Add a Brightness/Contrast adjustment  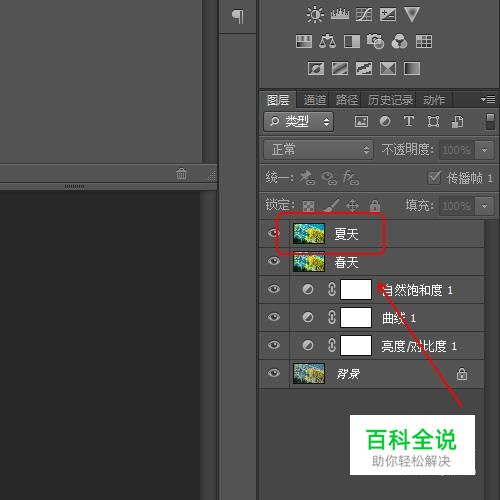click(x=315, y=15)
